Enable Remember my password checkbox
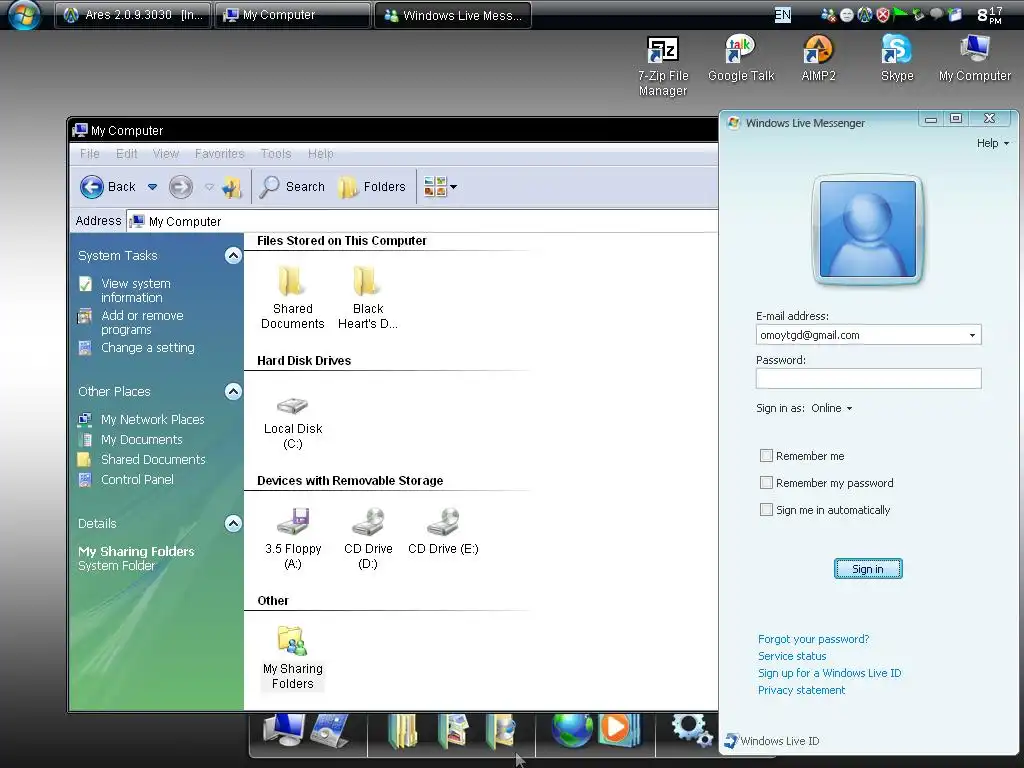1024x768 pixels. pos(766,483)
